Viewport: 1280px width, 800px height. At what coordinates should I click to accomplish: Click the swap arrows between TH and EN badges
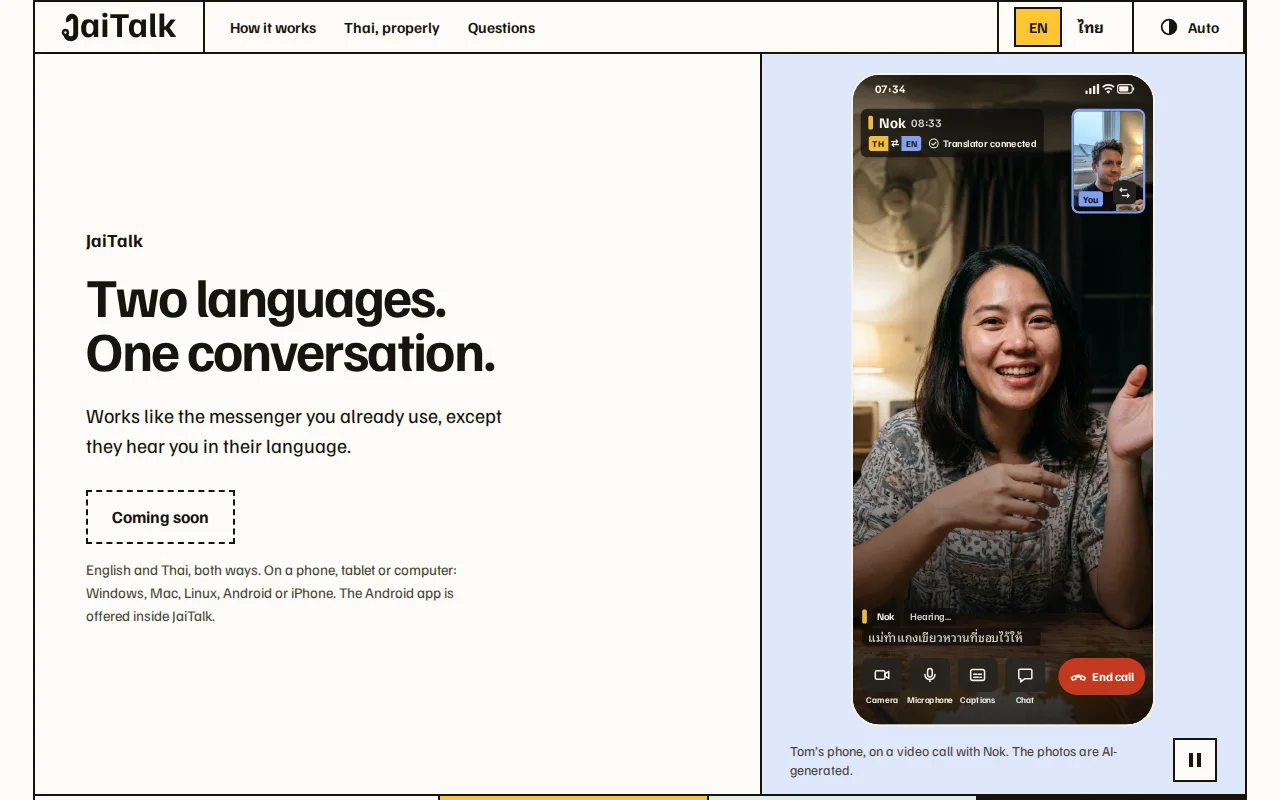(x=895, y=144)
